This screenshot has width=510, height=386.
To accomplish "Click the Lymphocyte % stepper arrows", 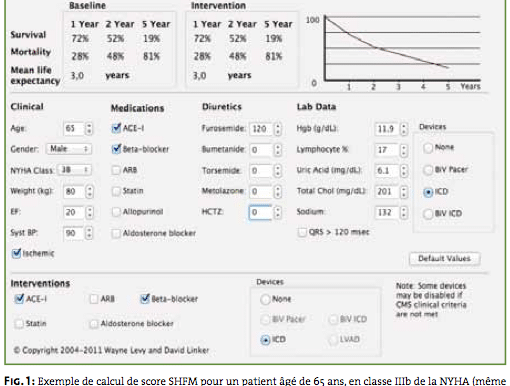I will [x=404, y=150].
